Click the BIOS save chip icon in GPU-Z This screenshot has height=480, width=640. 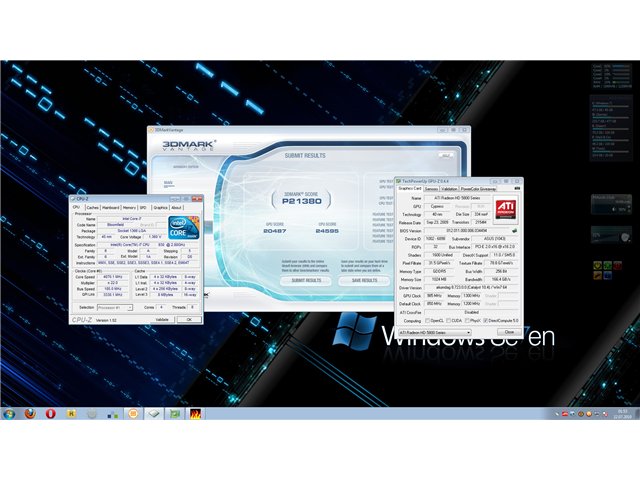(514, 231)
